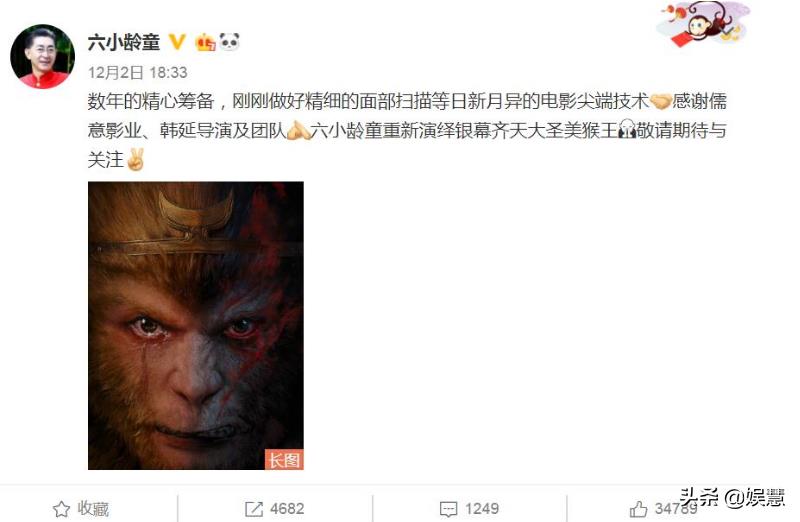The height and width of the screenshot is (522, 800).
Task: Click the panda badge icon
Action: point(229,41)
